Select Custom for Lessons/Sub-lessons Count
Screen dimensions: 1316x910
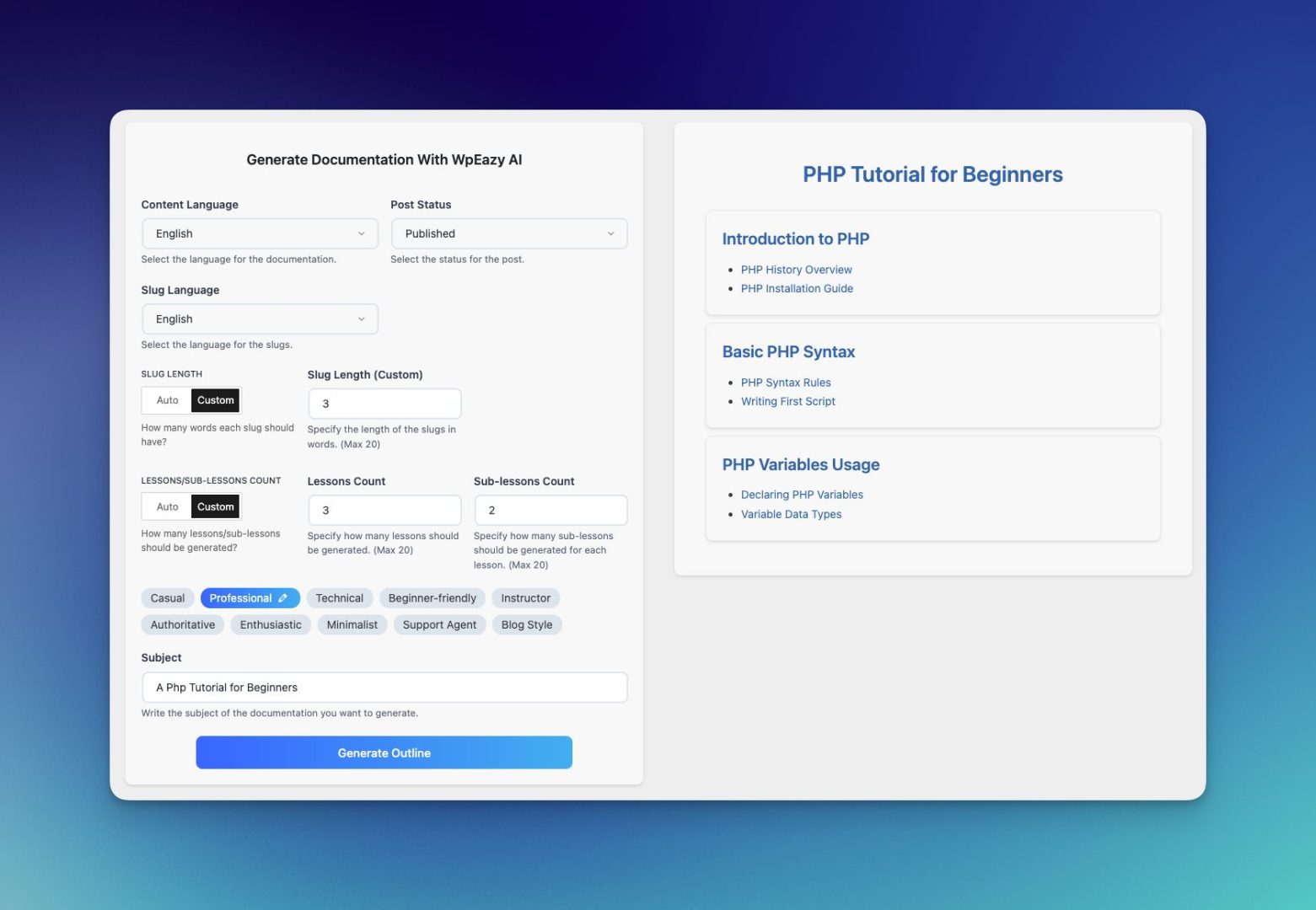pos(216,507)
